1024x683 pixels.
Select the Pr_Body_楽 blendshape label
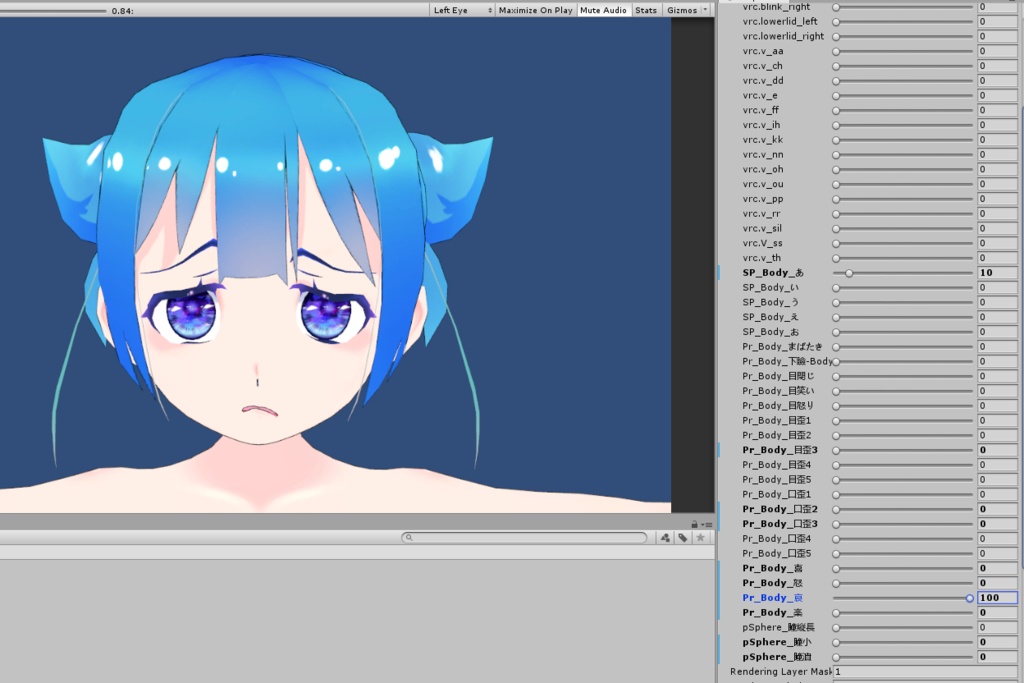773,612
